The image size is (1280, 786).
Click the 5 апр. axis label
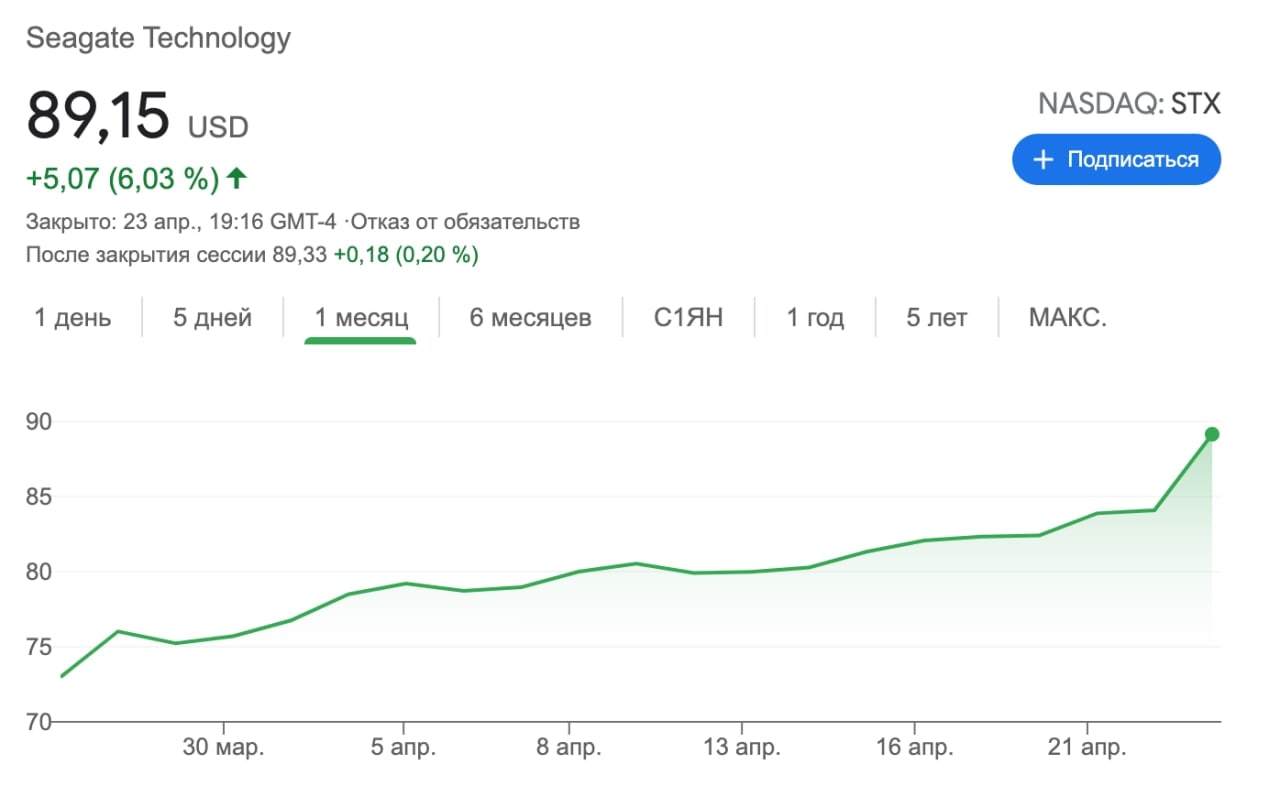(x=403, y=747)
